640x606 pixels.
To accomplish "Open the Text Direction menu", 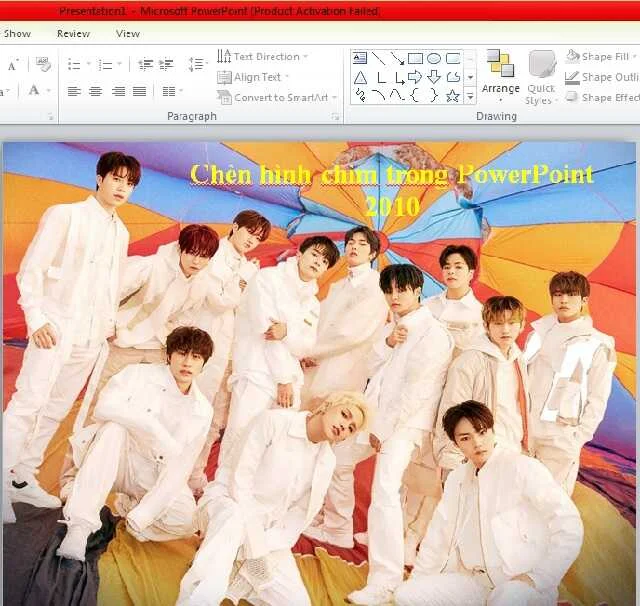I will click(262, 56).
